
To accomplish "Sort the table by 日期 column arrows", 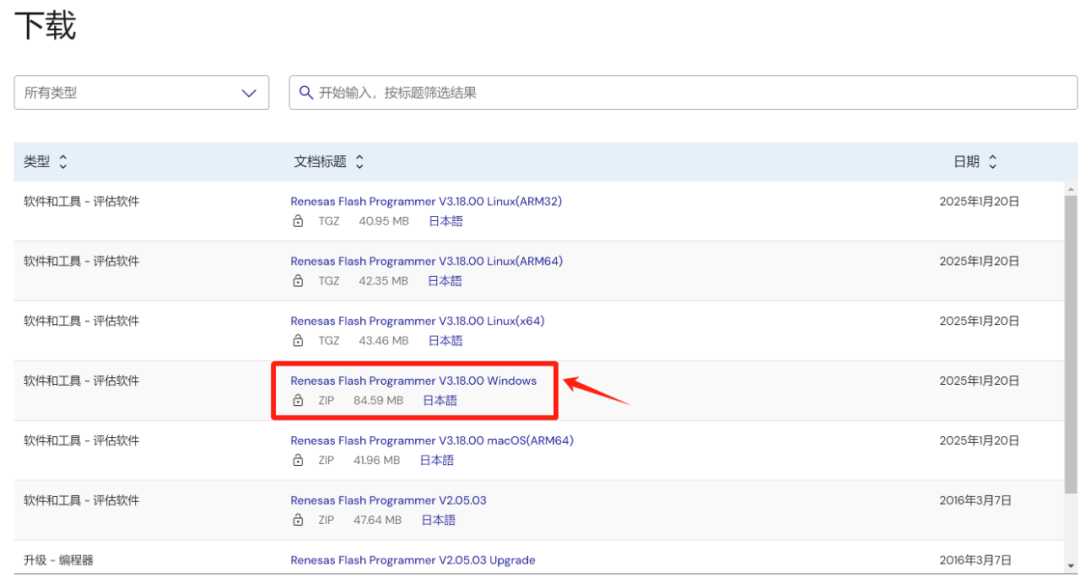I will coord(993,162).
